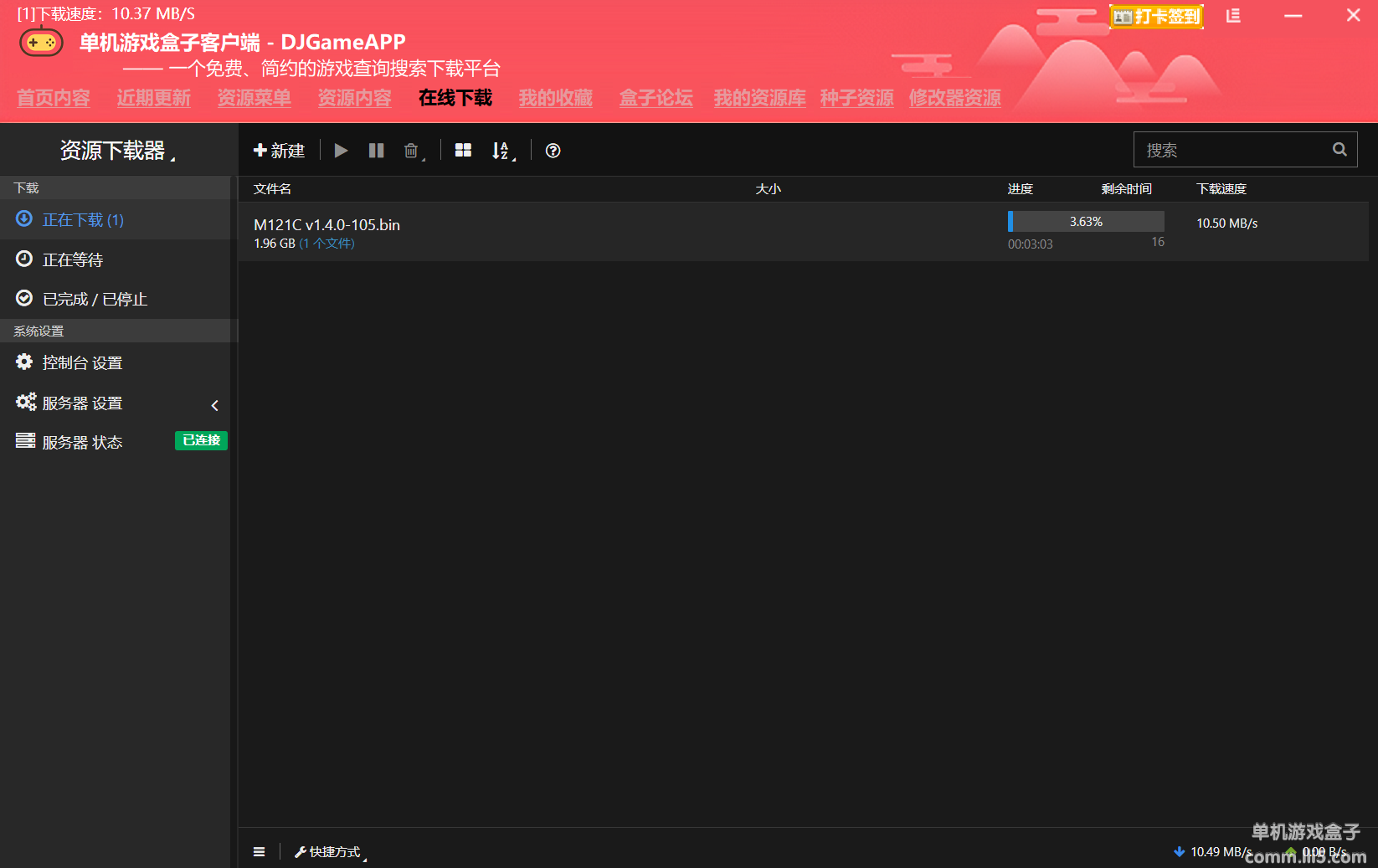Go to 首页内容 tab
The image size is (1378, 868).
tap(54, 98)
